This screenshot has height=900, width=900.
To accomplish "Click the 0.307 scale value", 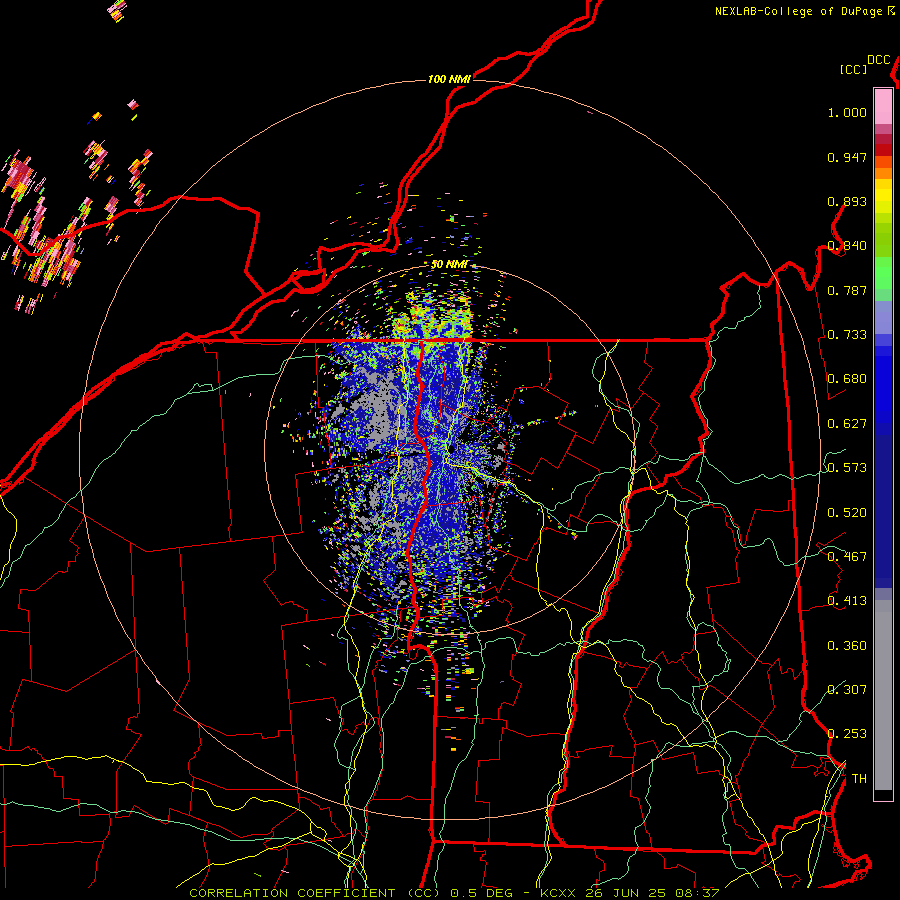I will click(847, 690).
